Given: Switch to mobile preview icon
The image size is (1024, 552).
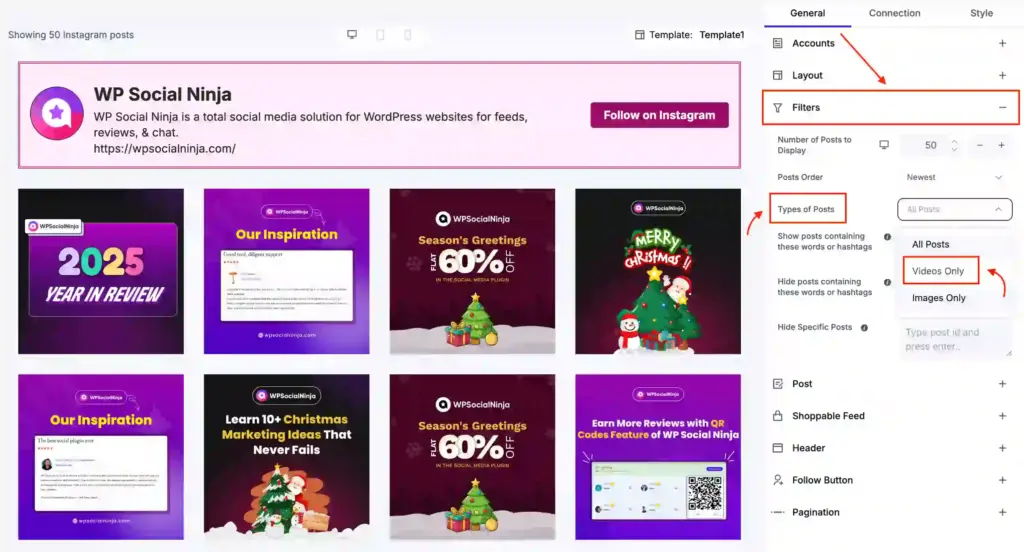Looking at the screenshot, I should point(408,34).
